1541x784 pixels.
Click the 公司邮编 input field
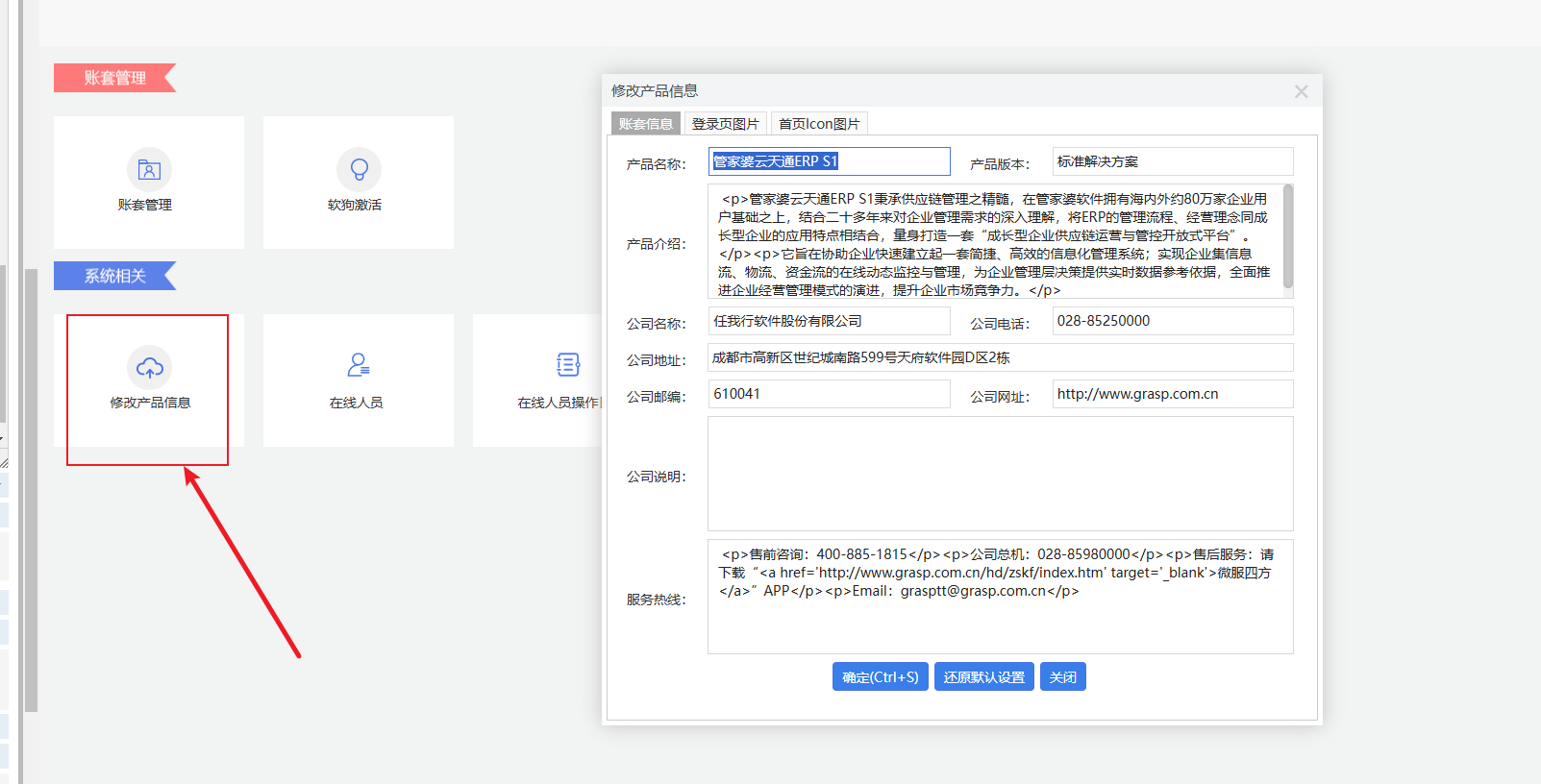(830, 394)
